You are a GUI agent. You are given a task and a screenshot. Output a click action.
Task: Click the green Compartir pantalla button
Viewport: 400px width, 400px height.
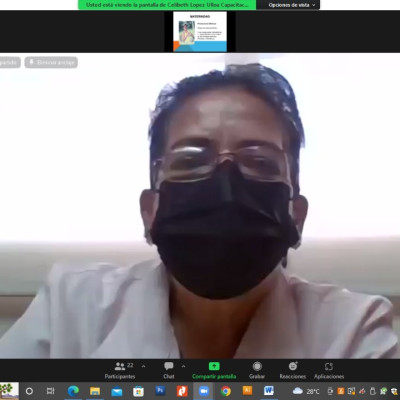tap(214, 370)
